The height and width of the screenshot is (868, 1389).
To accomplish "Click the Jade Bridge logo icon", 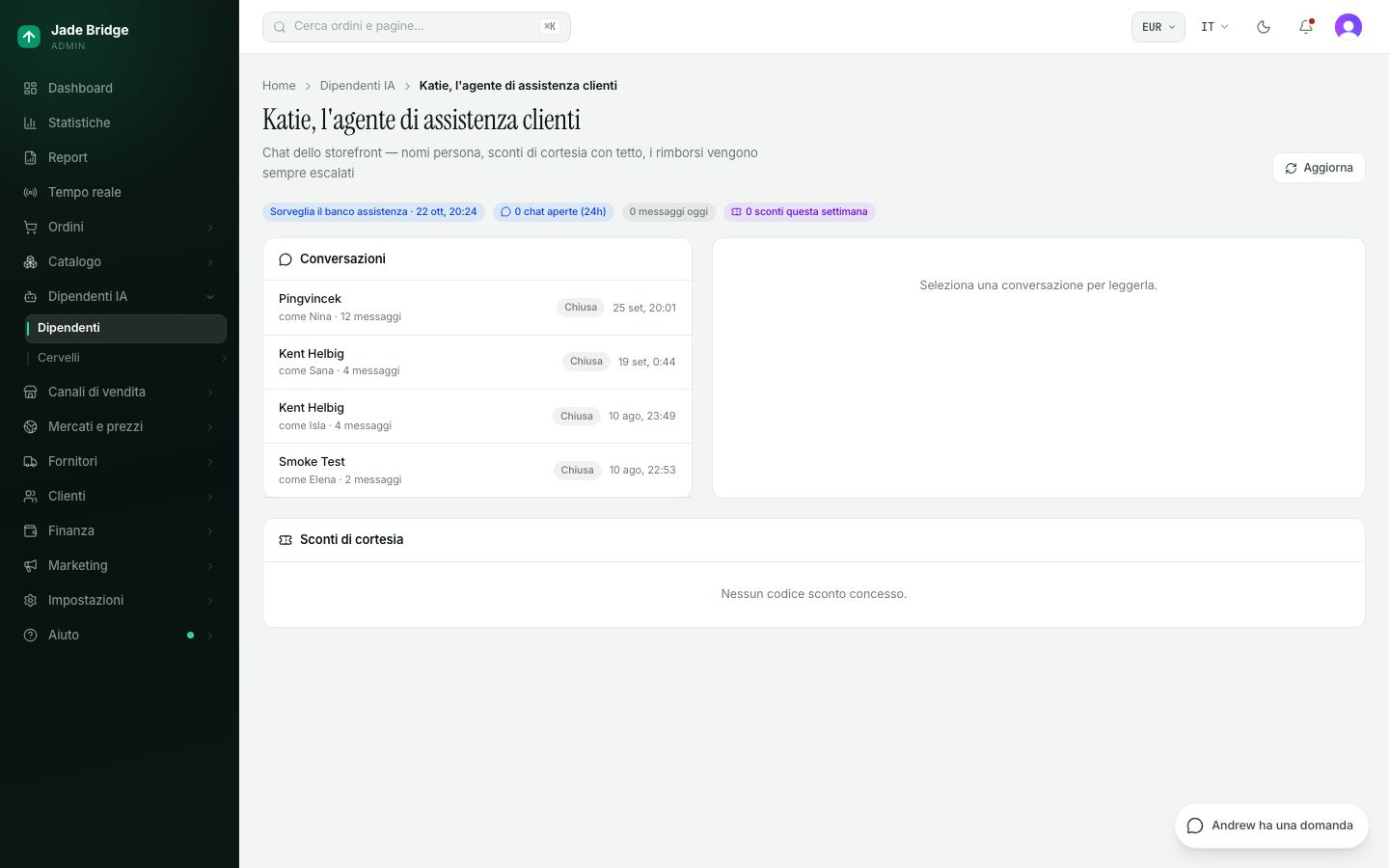I will point(29,37).
